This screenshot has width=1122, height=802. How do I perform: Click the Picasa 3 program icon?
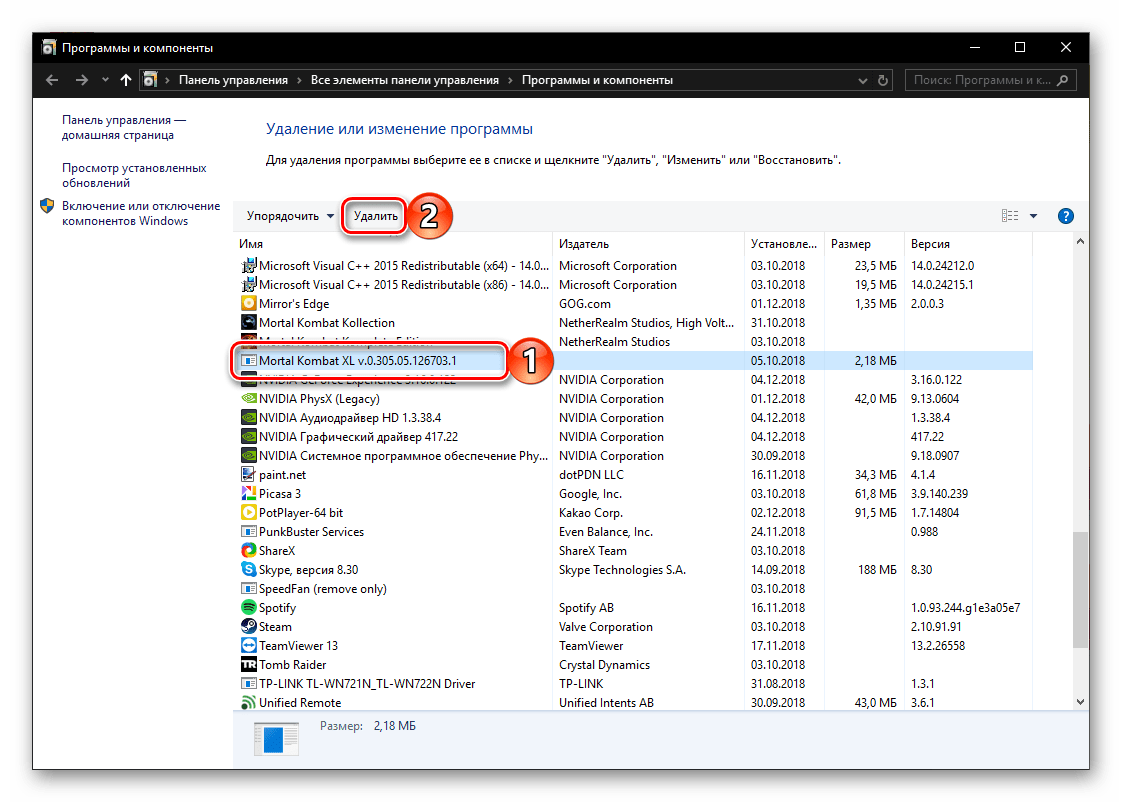[249, 494]
